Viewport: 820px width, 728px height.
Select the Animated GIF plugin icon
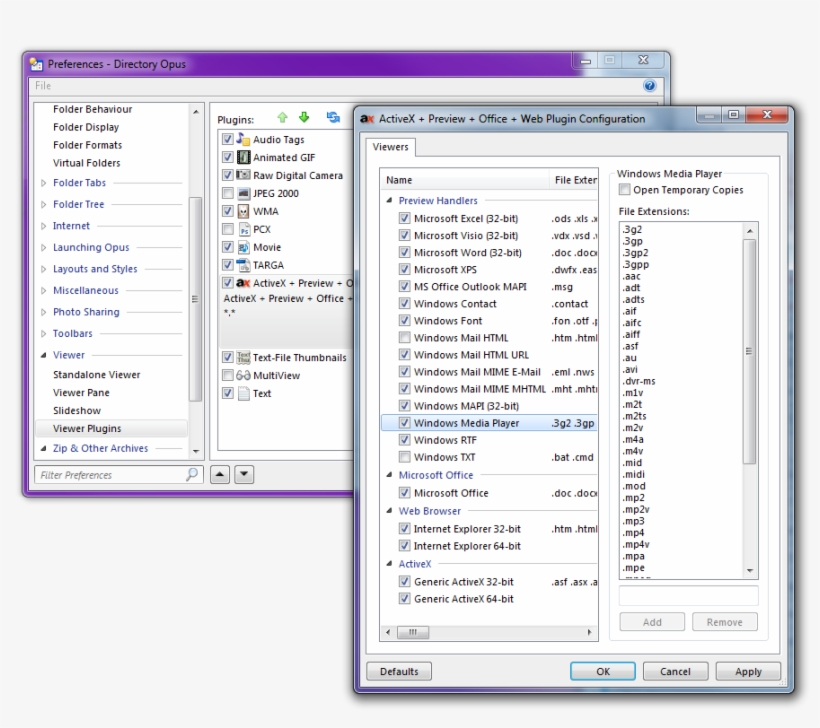[243, 157]
